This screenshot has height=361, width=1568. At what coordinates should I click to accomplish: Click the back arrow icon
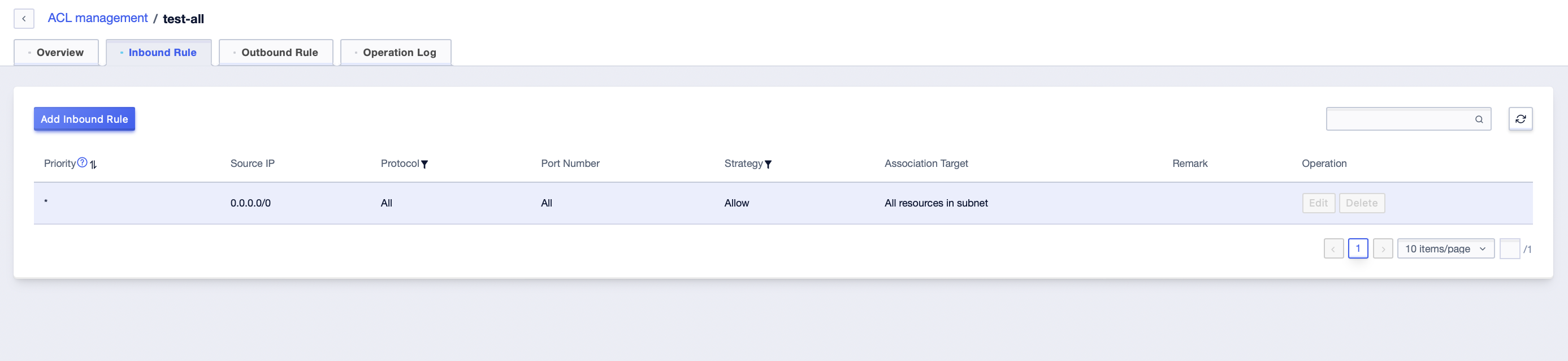tap(24, 19)
